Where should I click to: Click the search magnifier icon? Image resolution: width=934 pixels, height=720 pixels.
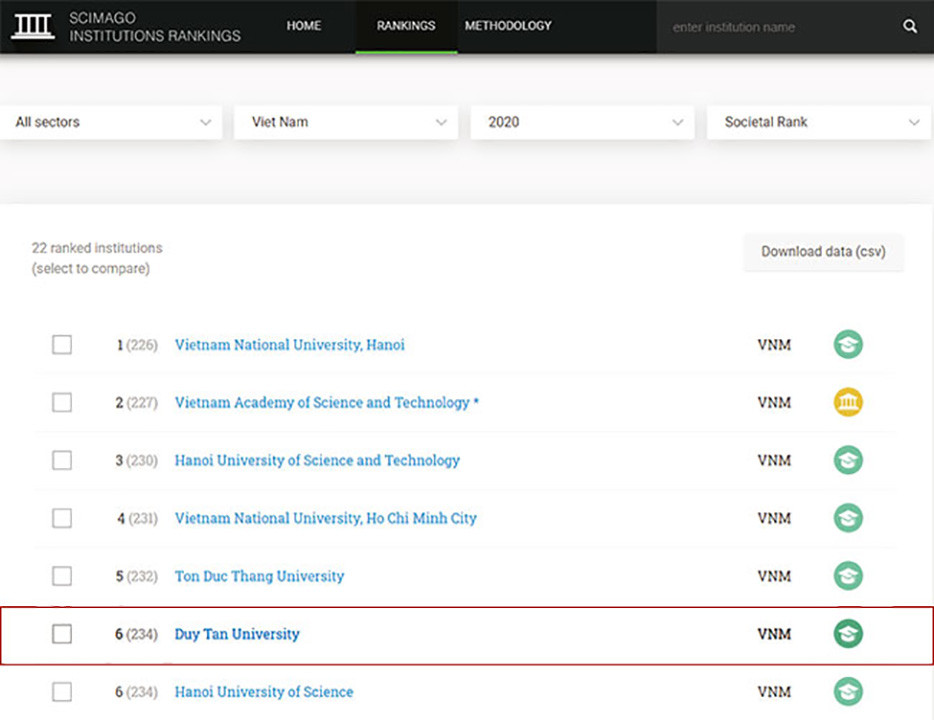coord(909,27)
